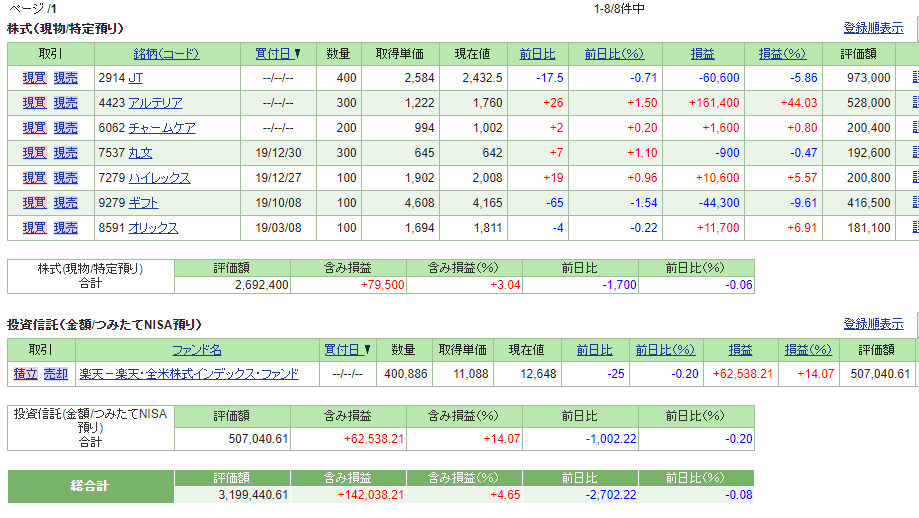The image size is (919, 518).
Task: Select 買付日 19/12/30 for 丸文
Action: coord(278,153)
